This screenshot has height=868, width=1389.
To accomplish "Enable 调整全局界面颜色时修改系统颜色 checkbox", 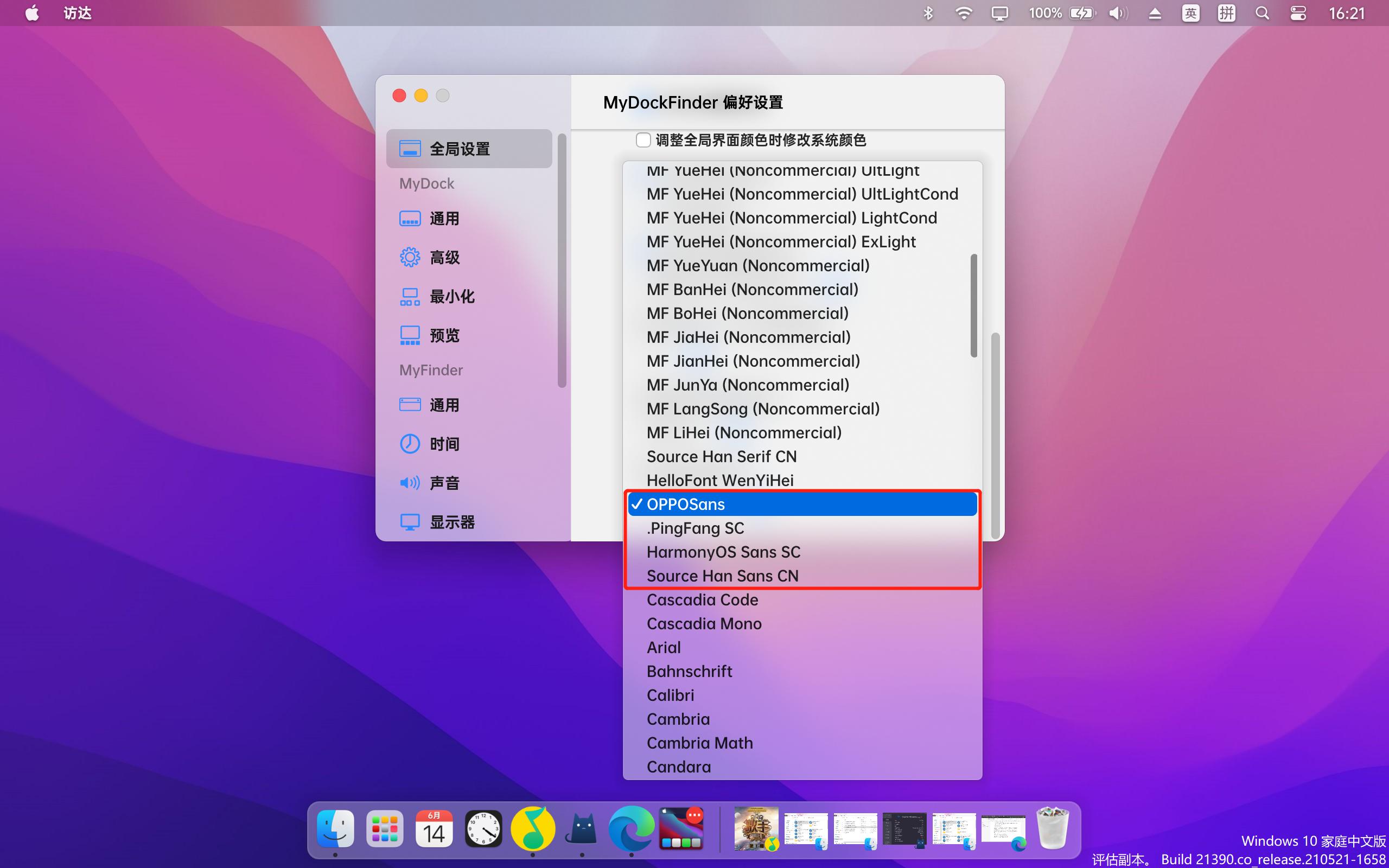I will (643, 140).
